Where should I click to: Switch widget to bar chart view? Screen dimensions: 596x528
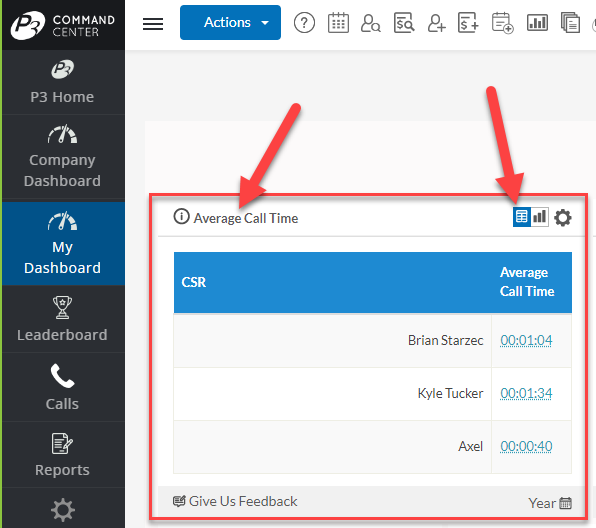540,217
